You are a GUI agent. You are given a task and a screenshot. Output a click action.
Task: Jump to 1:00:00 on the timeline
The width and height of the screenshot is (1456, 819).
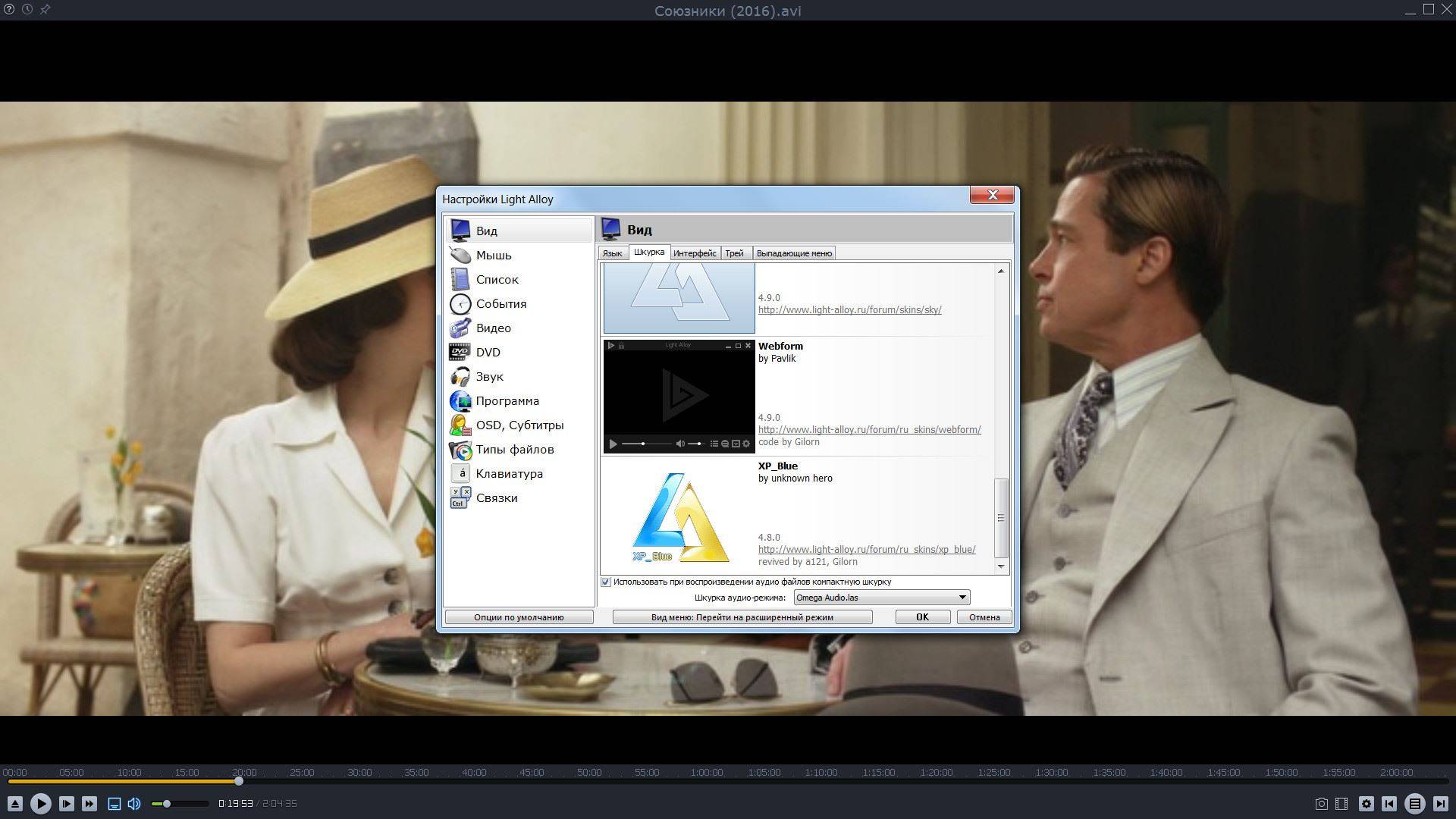point(706,773)
